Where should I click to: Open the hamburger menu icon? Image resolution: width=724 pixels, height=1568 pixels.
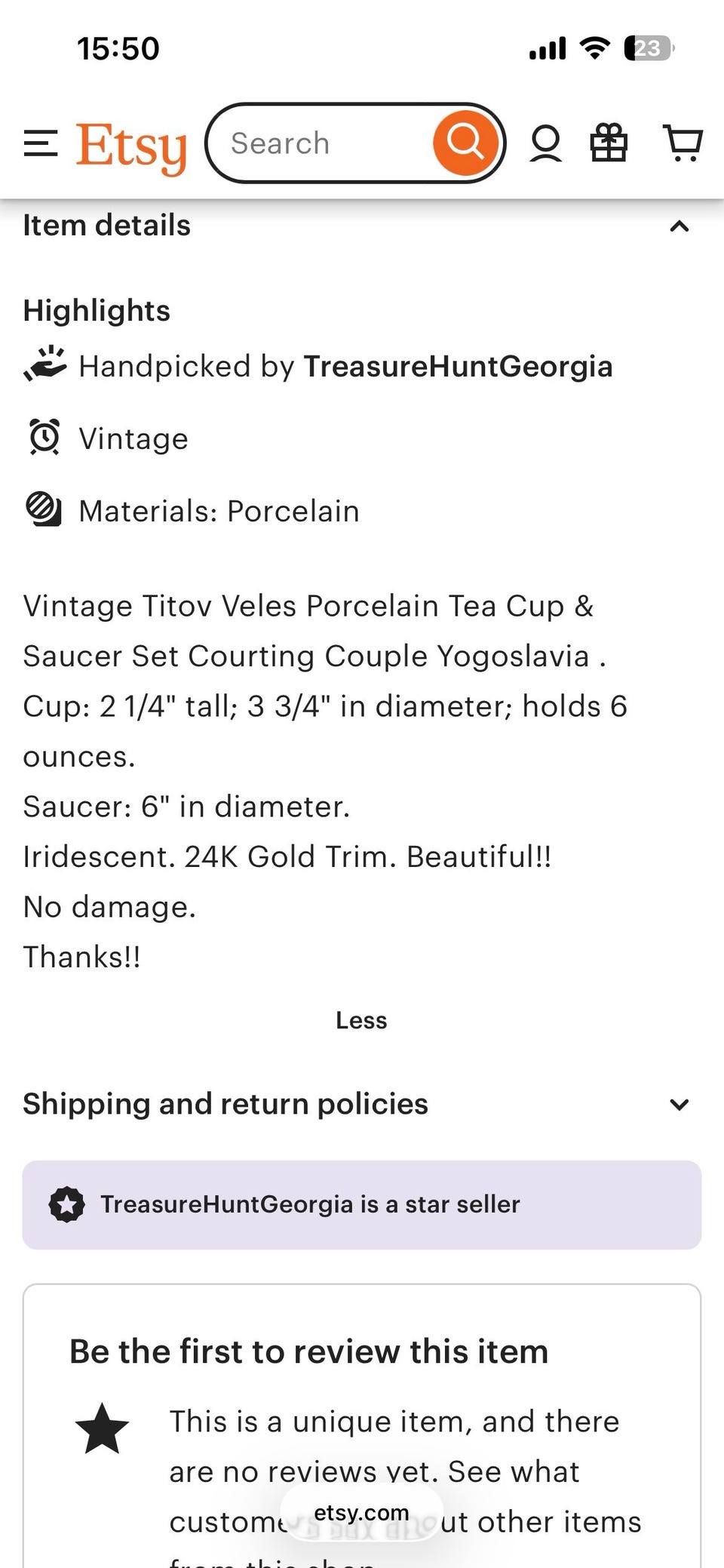(x=41, y=143)
